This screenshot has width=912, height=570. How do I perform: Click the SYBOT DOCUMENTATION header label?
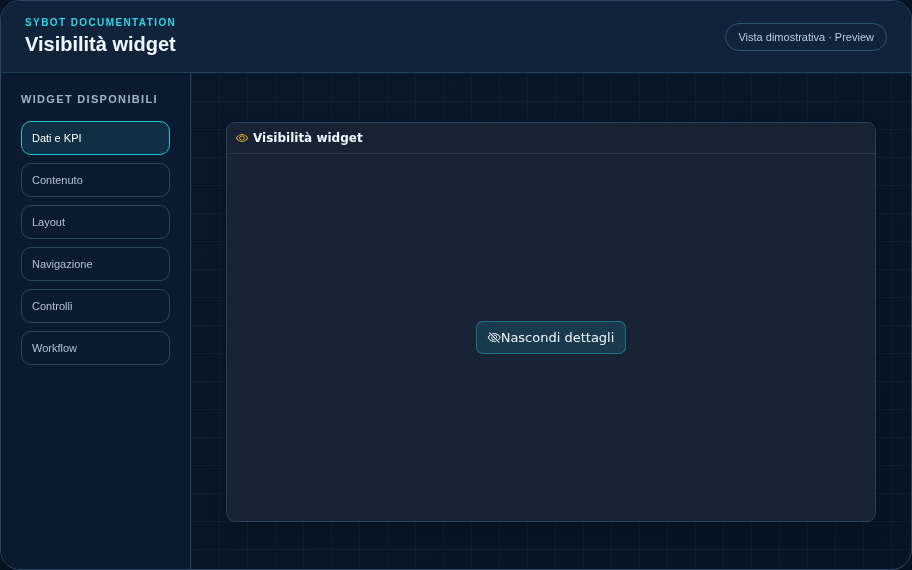(x=100, y=22)
